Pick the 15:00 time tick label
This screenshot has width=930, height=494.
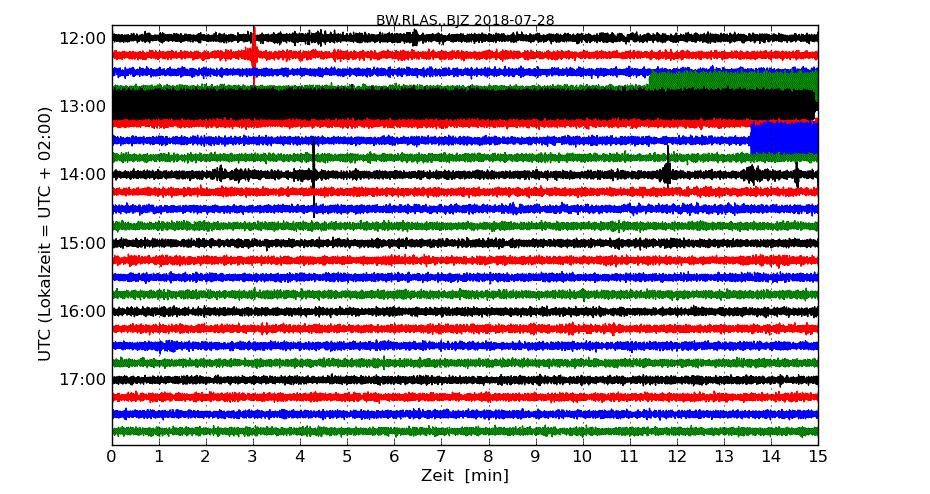coord(83,243)
